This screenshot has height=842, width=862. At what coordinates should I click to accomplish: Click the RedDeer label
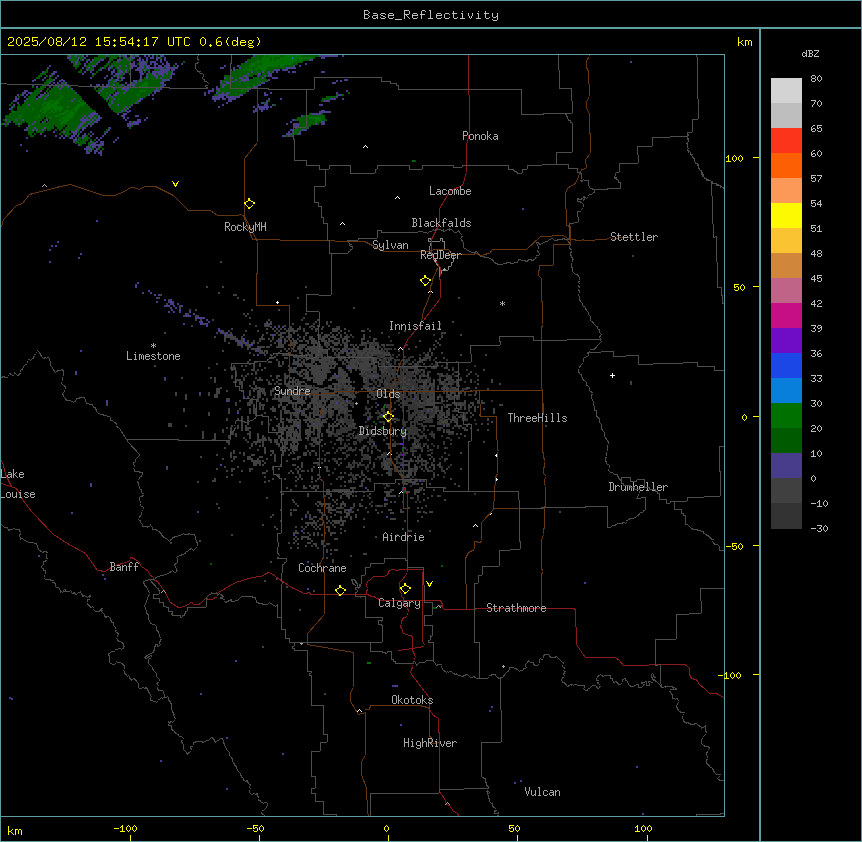(x=440, y=255)
